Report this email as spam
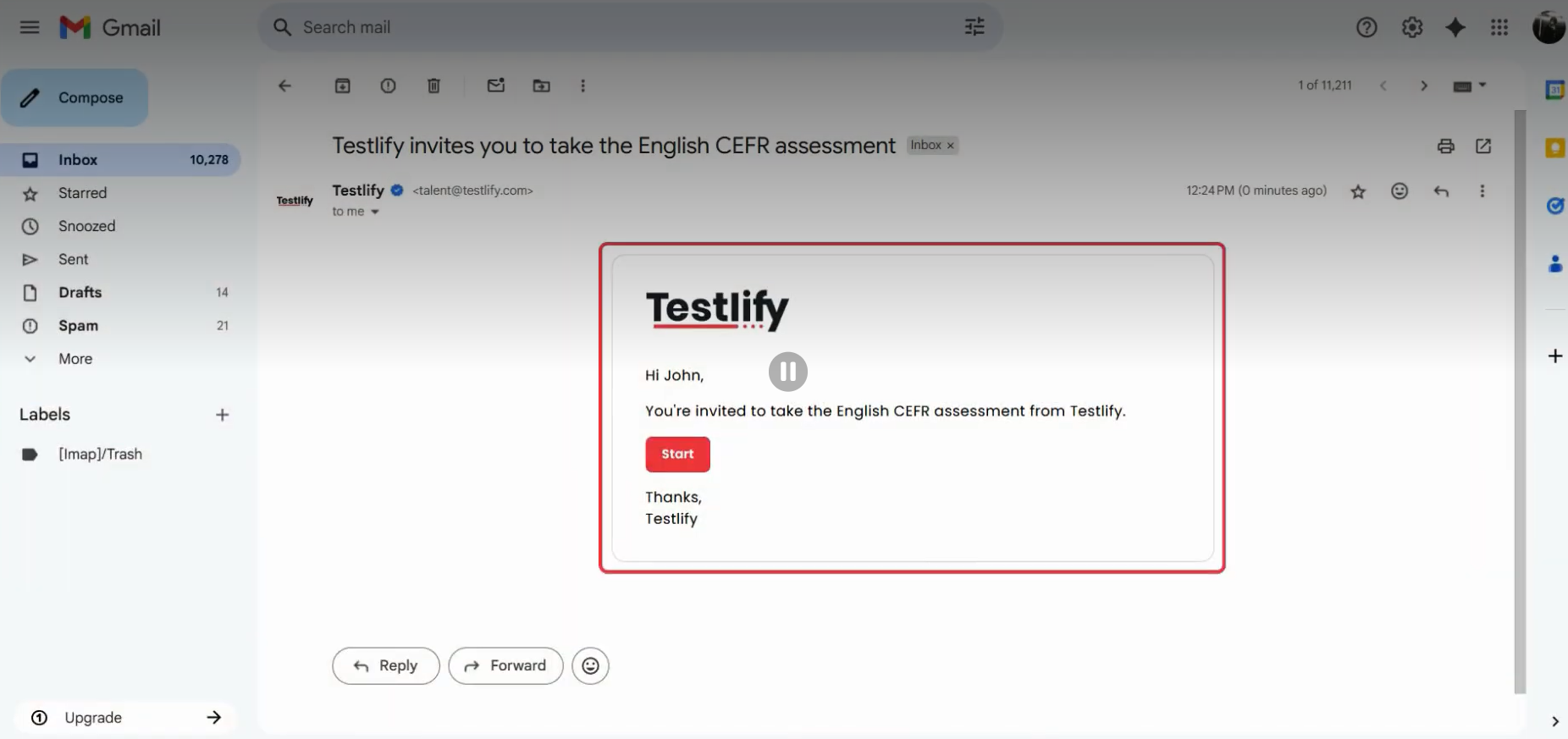Screen dimensions: 1568x739 [388, 85]
